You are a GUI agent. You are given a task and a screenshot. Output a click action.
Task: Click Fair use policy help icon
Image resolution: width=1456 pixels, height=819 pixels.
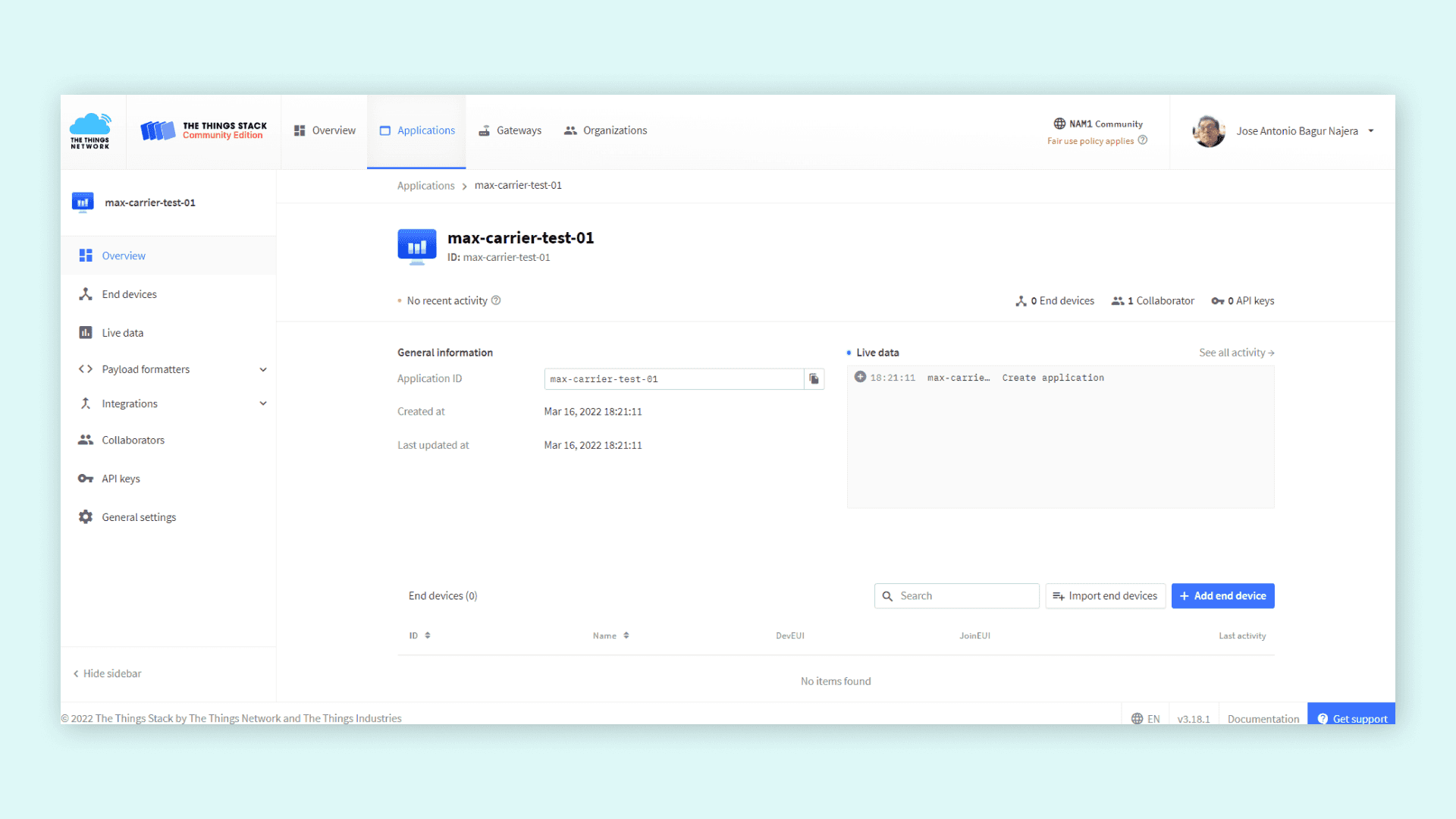coord(1143,140)
